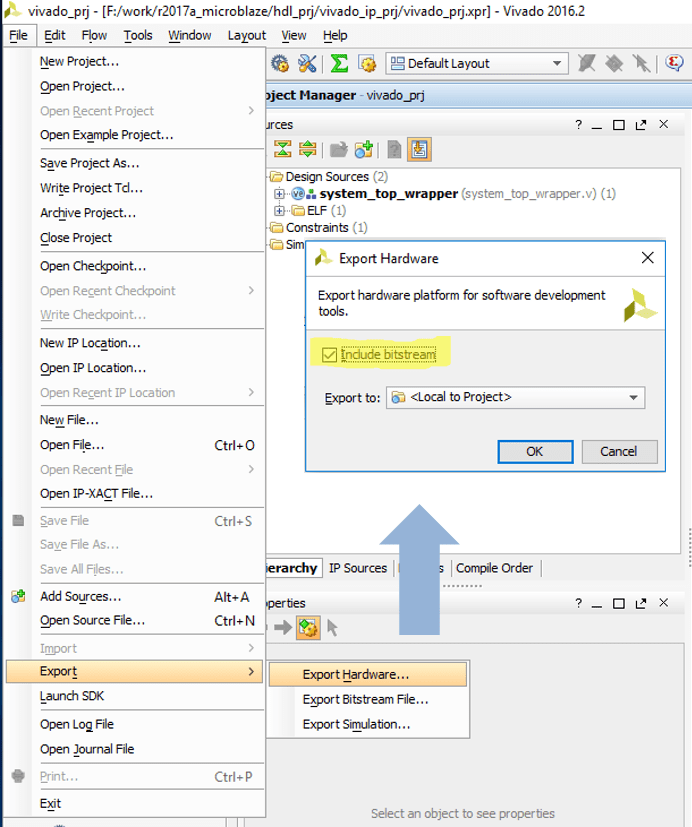Click the Quick Help icon at toolbar's right end

(674, 64)
